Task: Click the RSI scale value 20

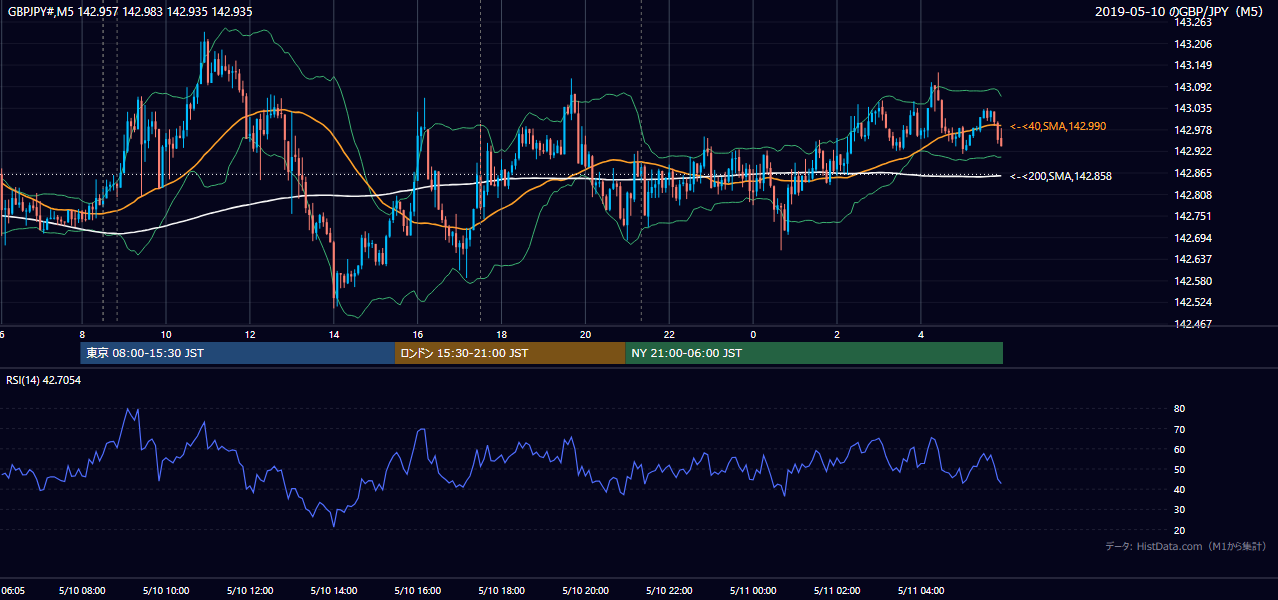Action: tap(1180, 530)
